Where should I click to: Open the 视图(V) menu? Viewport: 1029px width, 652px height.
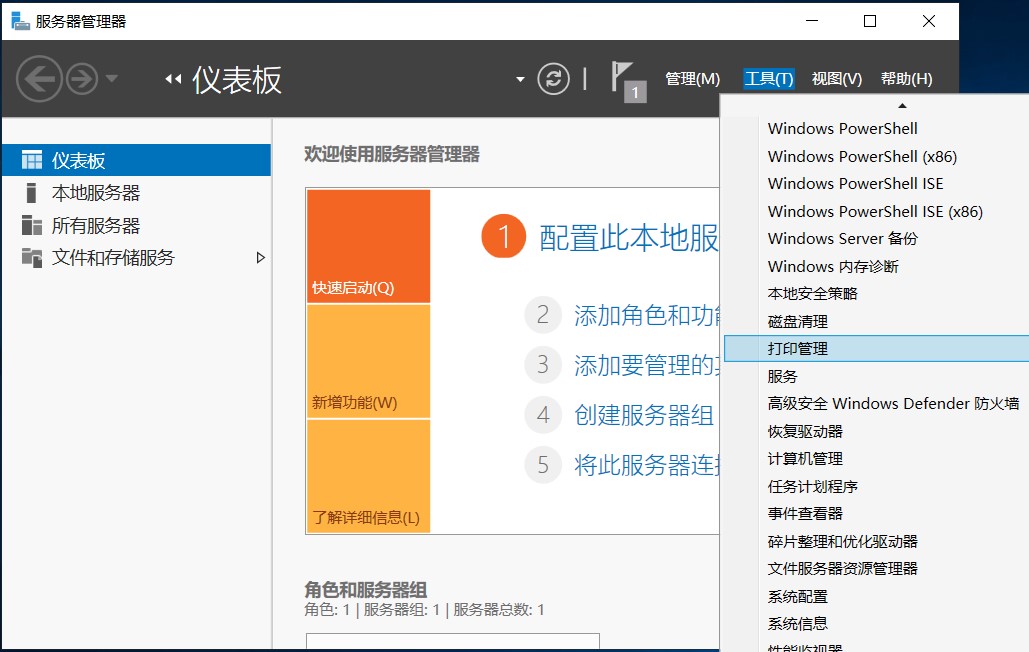click(837, 79)
